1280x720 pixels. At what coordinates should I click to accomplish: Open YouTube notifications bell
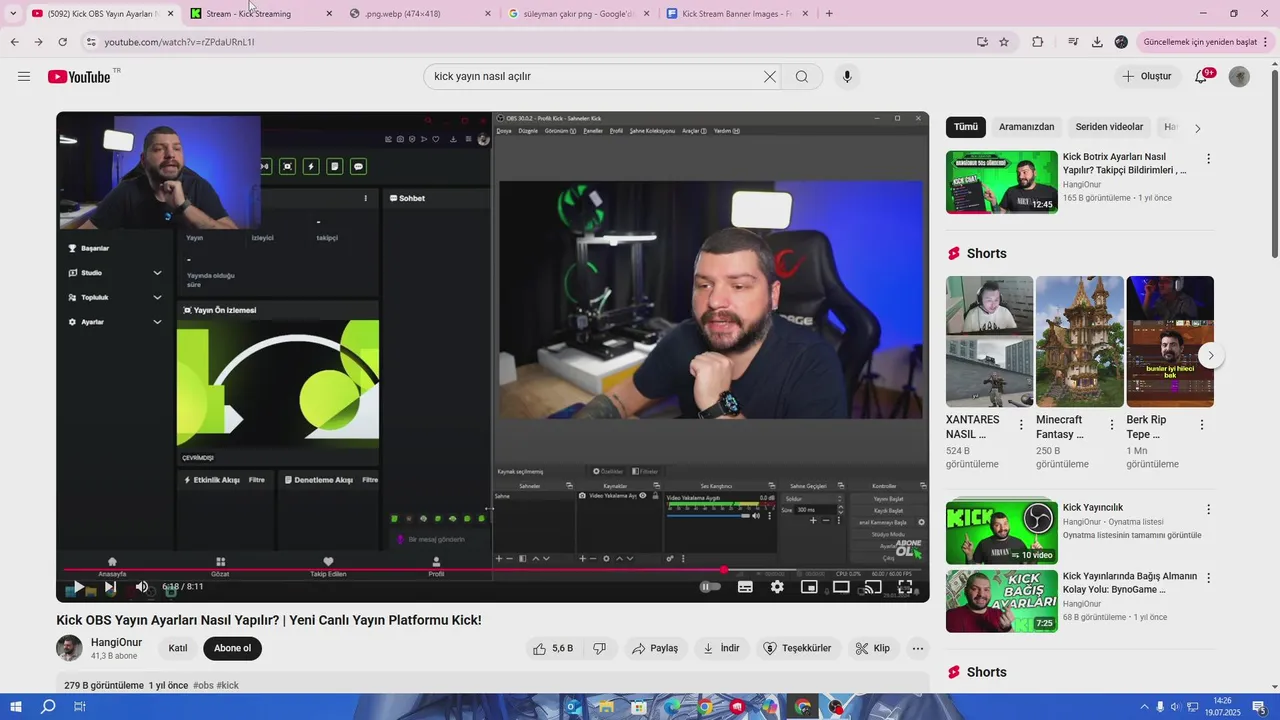[1202, 77]
